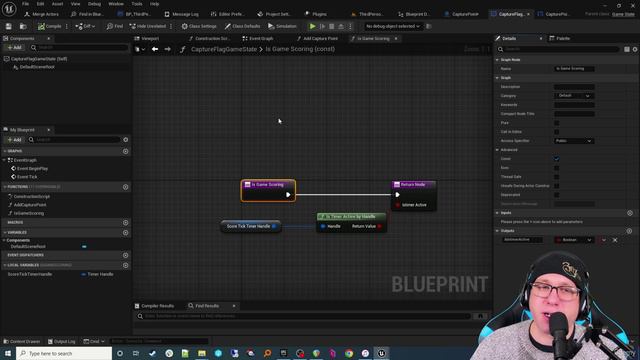The width and height of the screenshot is (640, 360).
Task: Open the File menu
Action: pos(25,4)
